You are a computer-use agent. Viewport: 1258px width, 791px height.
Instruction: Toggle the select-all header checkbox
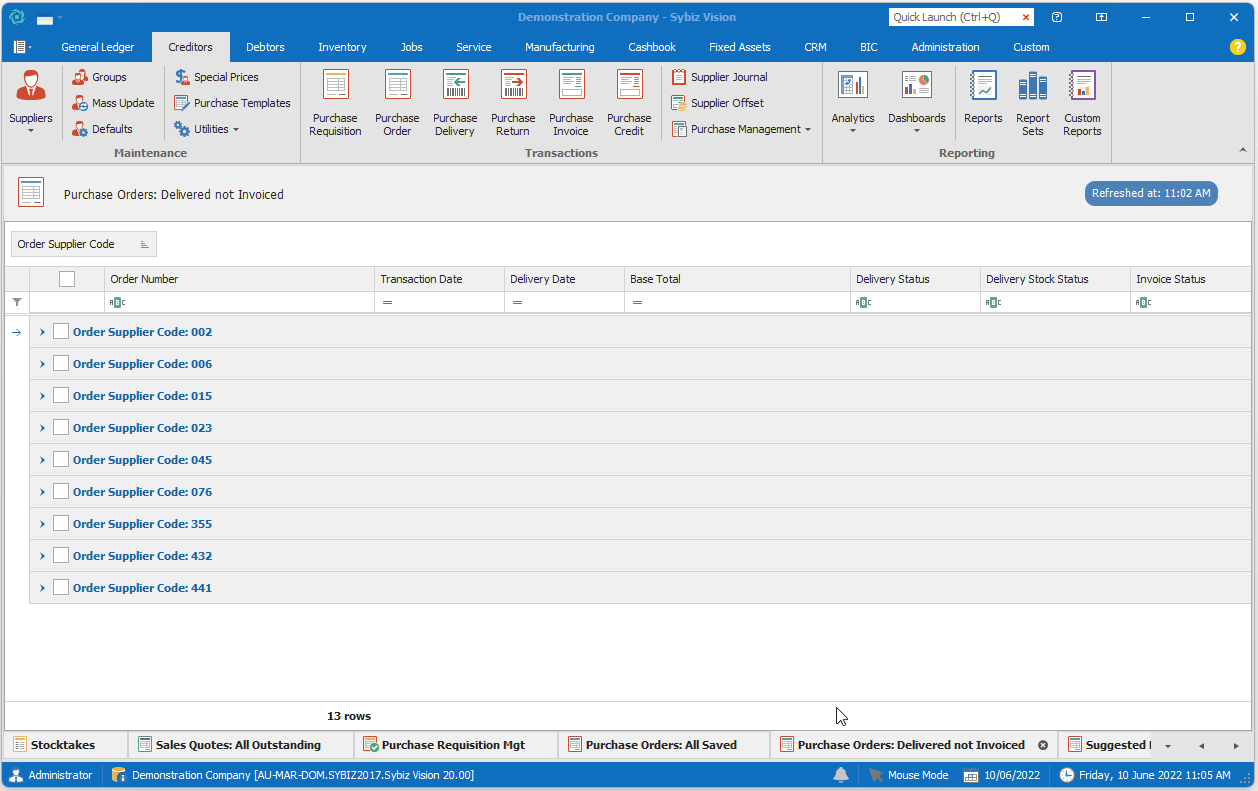point(67,279)
